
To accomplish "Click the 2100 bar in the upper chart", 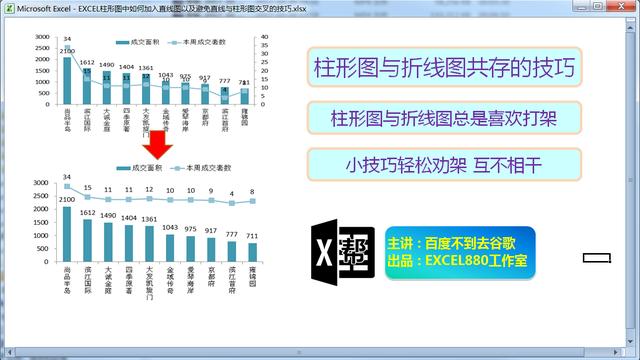I will coord(67,81).
